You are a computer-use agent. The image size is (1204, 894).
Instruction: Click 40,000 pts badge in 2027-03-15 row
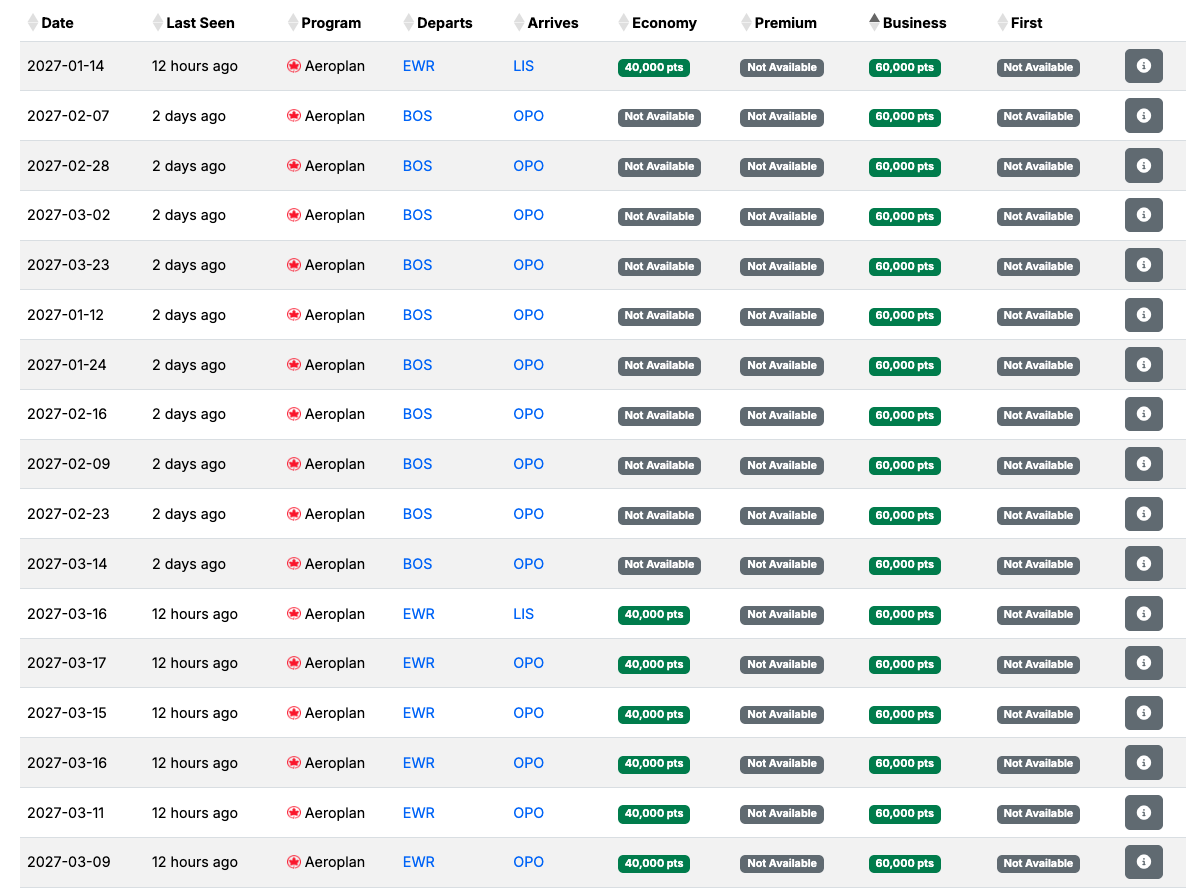pyautogui.click(x=654, y=714)
